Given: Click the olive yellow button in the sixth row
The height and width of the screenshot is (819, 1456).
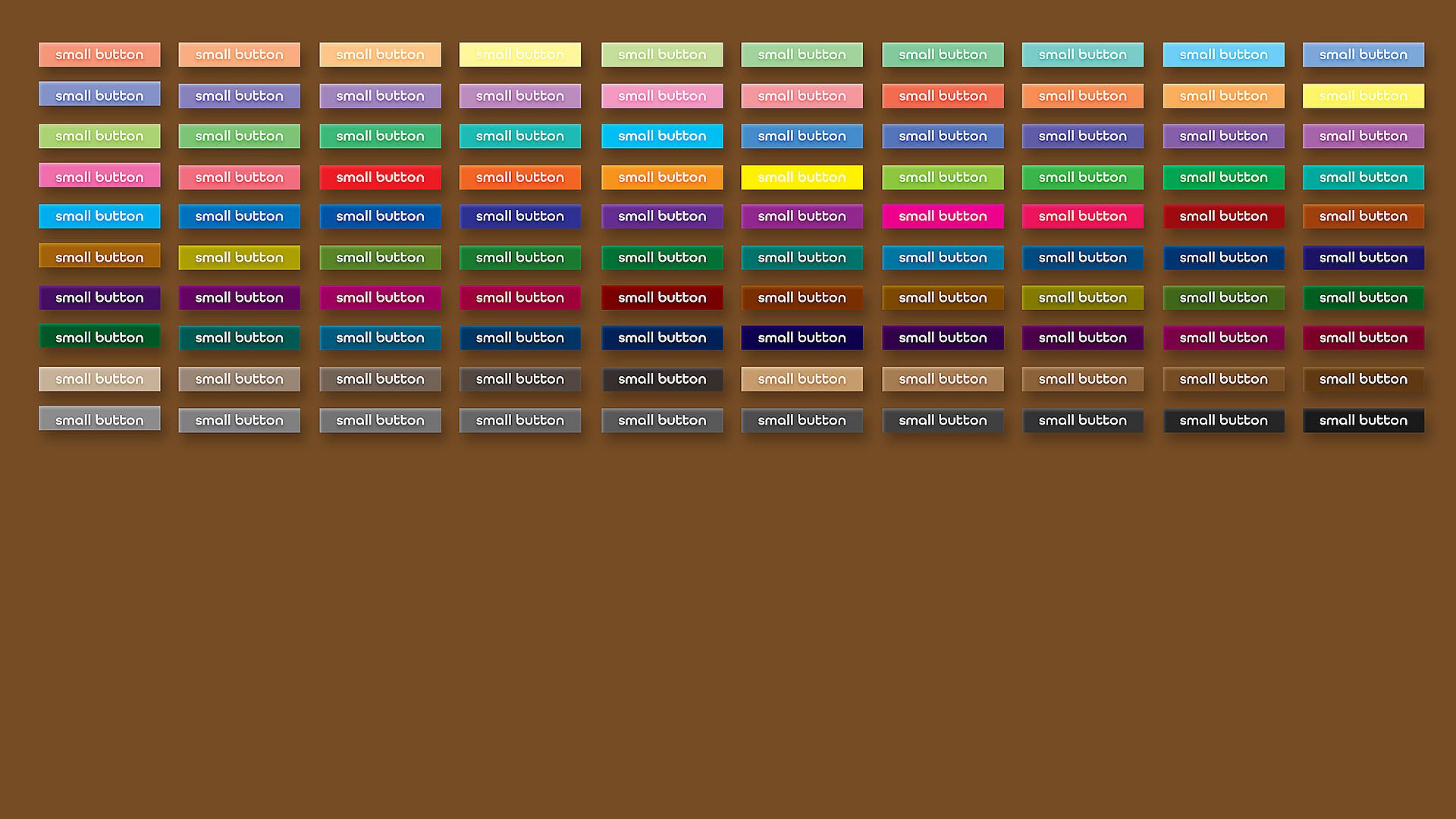Looking at the screenshot, I should tap(239, 257).
